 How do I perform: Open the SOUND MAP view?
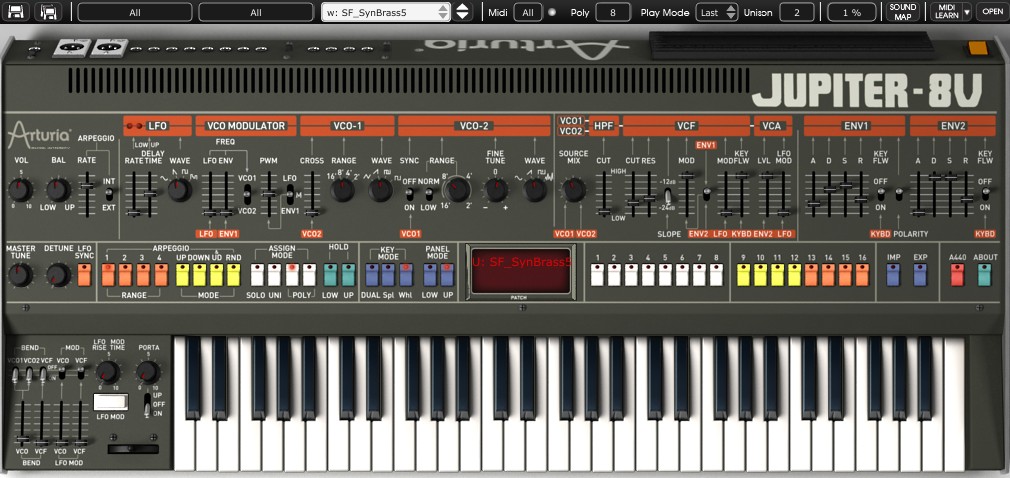coord(902,12)
